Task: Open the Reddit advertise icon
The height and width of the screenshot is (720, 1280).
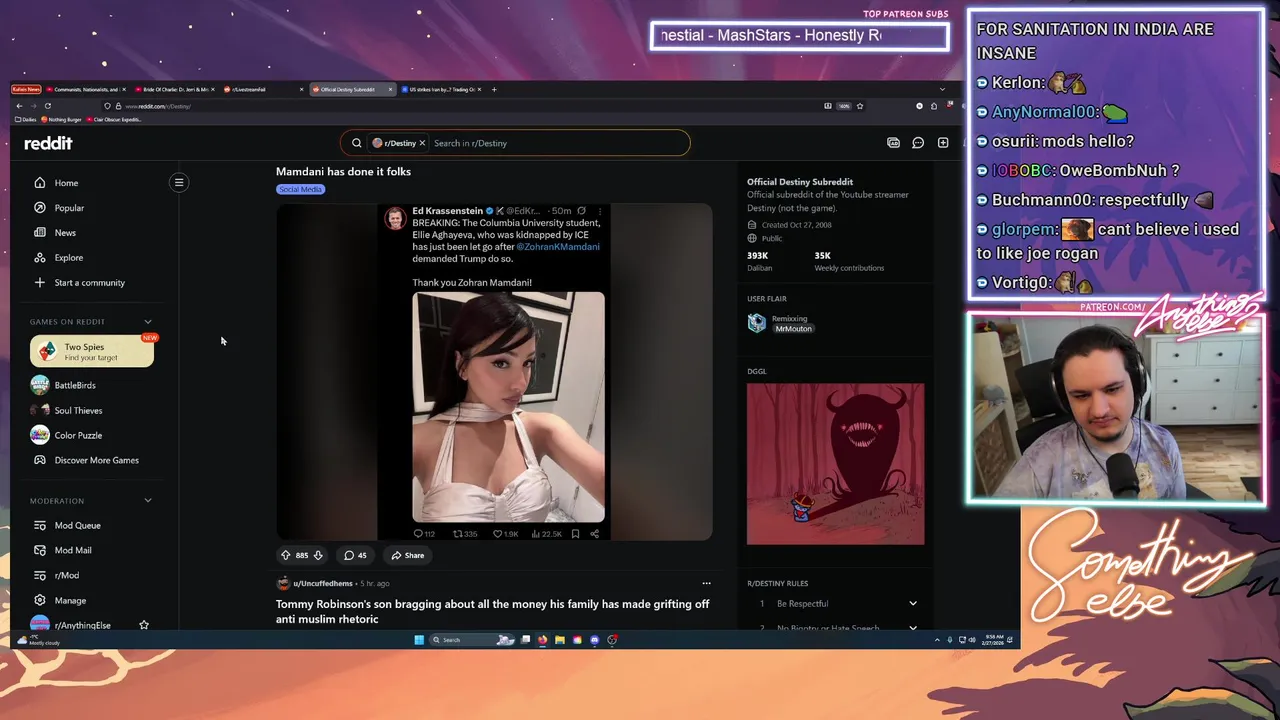Action: [x=893, y=143]
